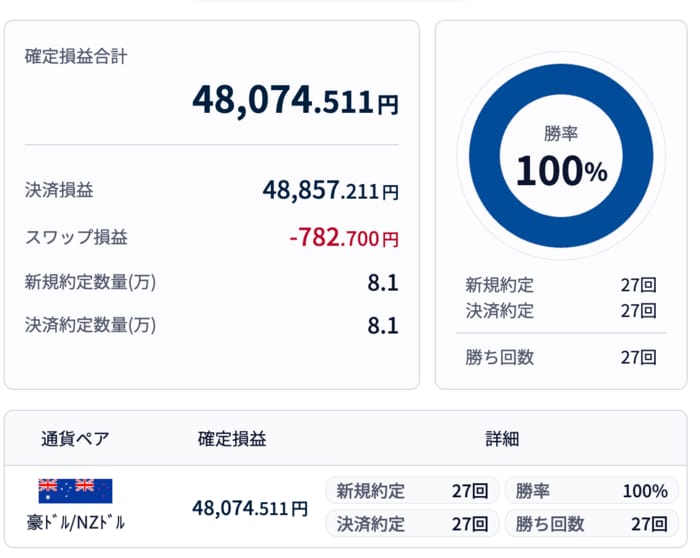This screenshot has width=700, height=558.
Task: Click the 確定損益合計 heading label
Action: 76,56
